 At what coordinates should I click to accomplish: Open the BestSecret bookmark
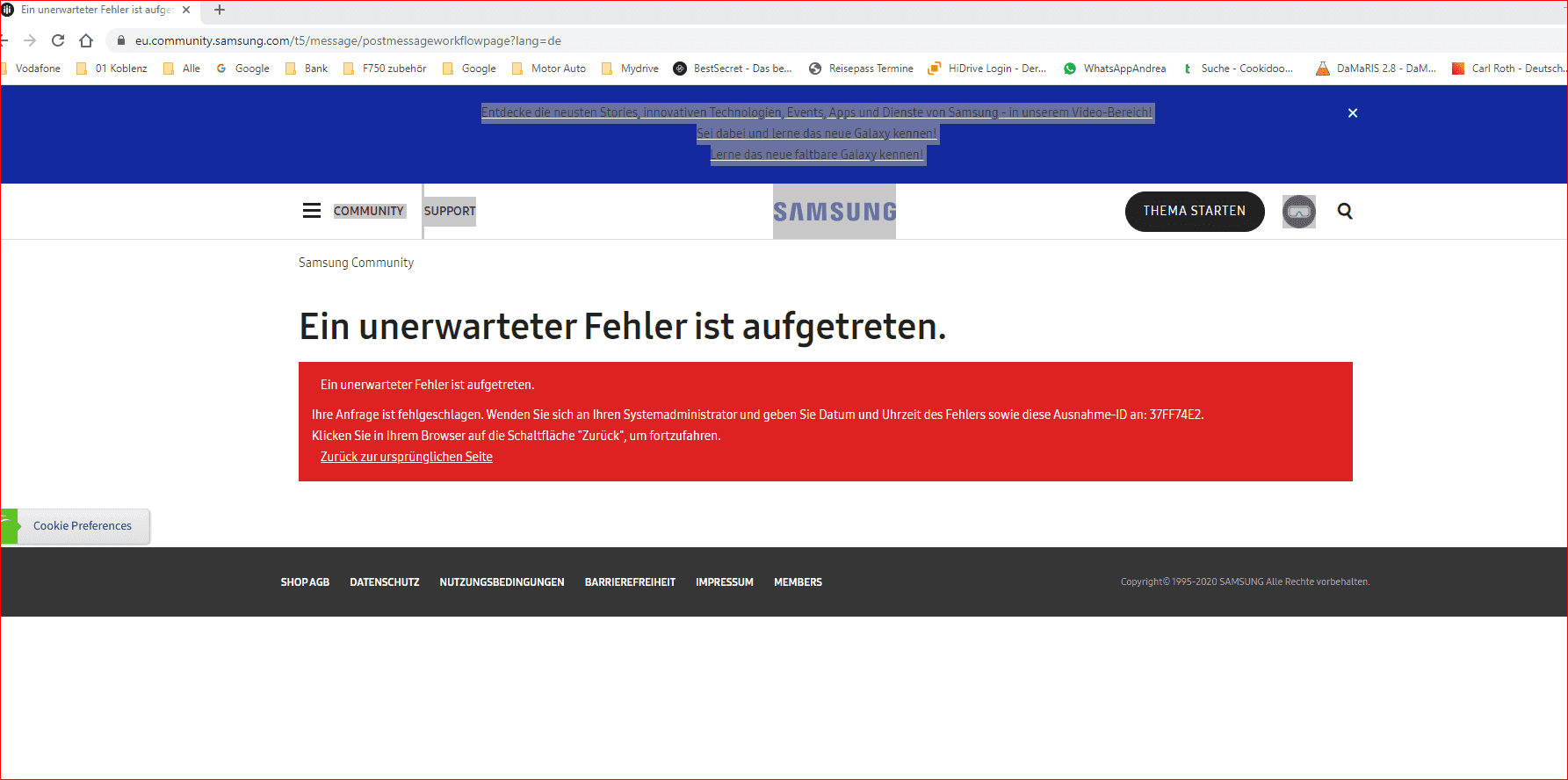[733, 69]
